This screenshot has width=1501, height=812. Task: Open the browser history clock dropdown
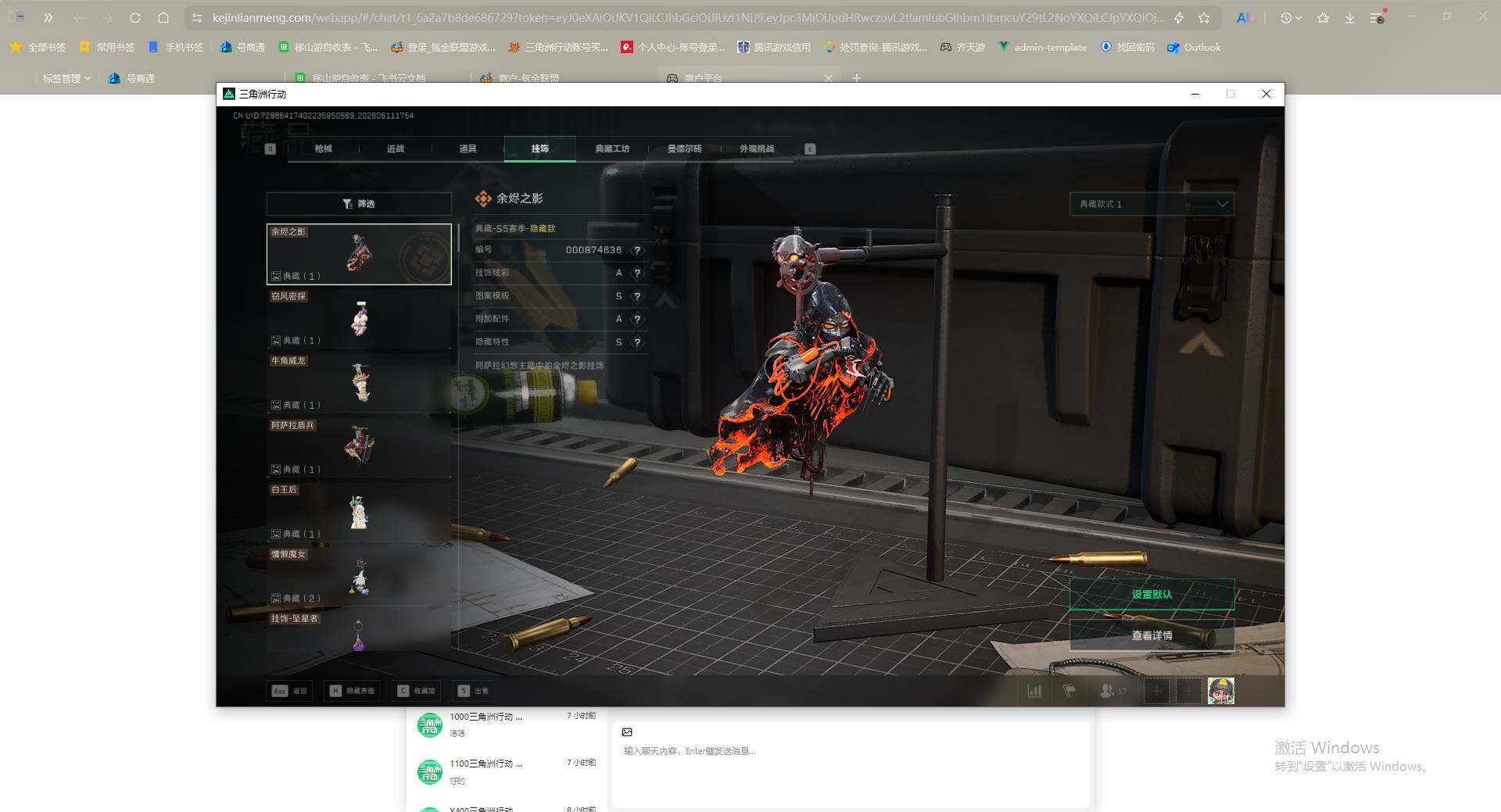click(x=1291, y=17)
